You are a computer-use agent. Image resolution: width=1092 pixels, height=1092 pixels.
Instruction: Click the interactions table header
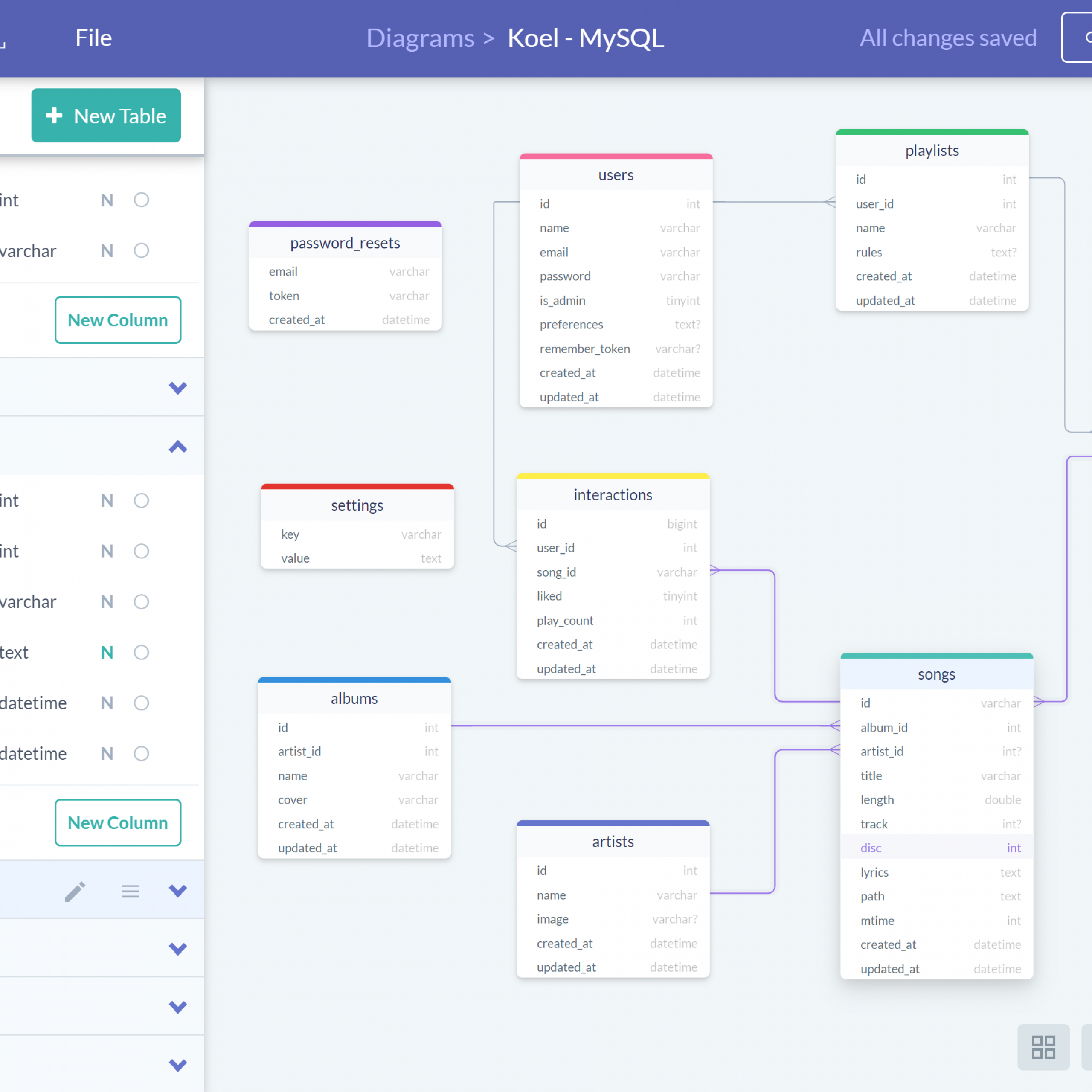(x=612, y=494)
